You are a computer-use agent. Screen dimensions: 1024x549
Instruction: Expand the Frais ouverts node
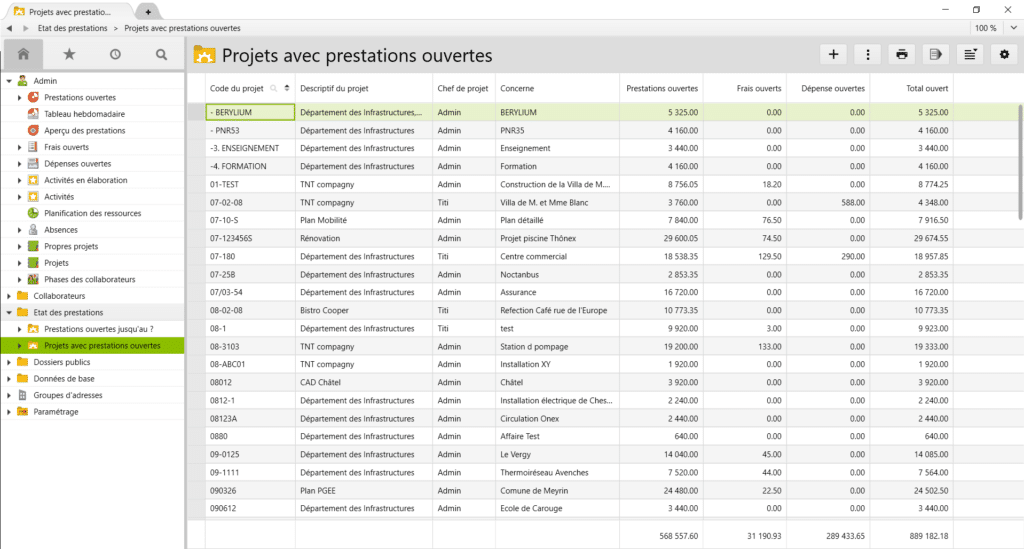[20, 147]
